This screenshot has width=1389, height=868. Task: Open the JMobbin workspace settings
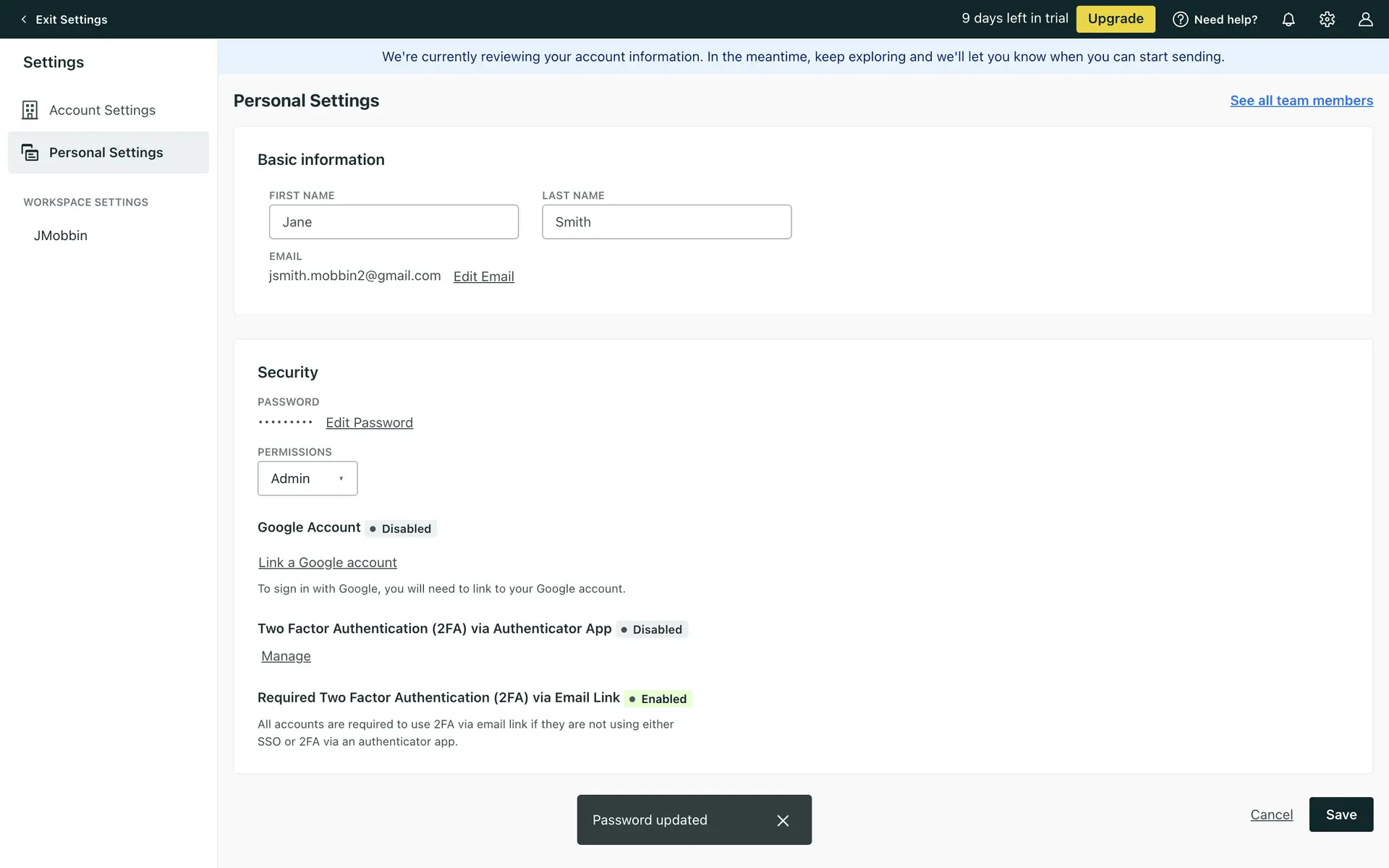pyautogui.click(x=61, y=236)
